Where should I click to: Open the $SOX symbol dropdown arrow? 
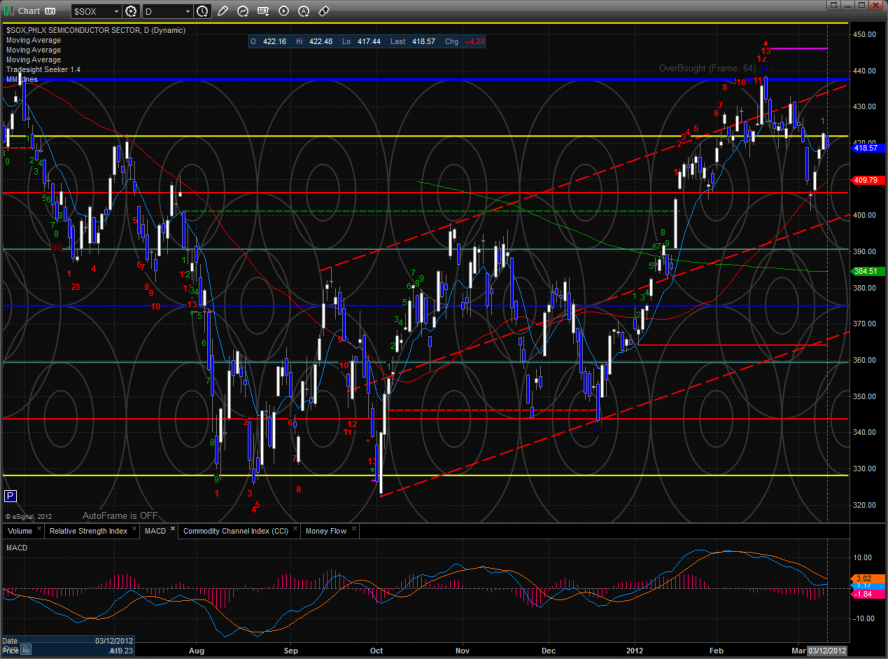coord(116,11)
